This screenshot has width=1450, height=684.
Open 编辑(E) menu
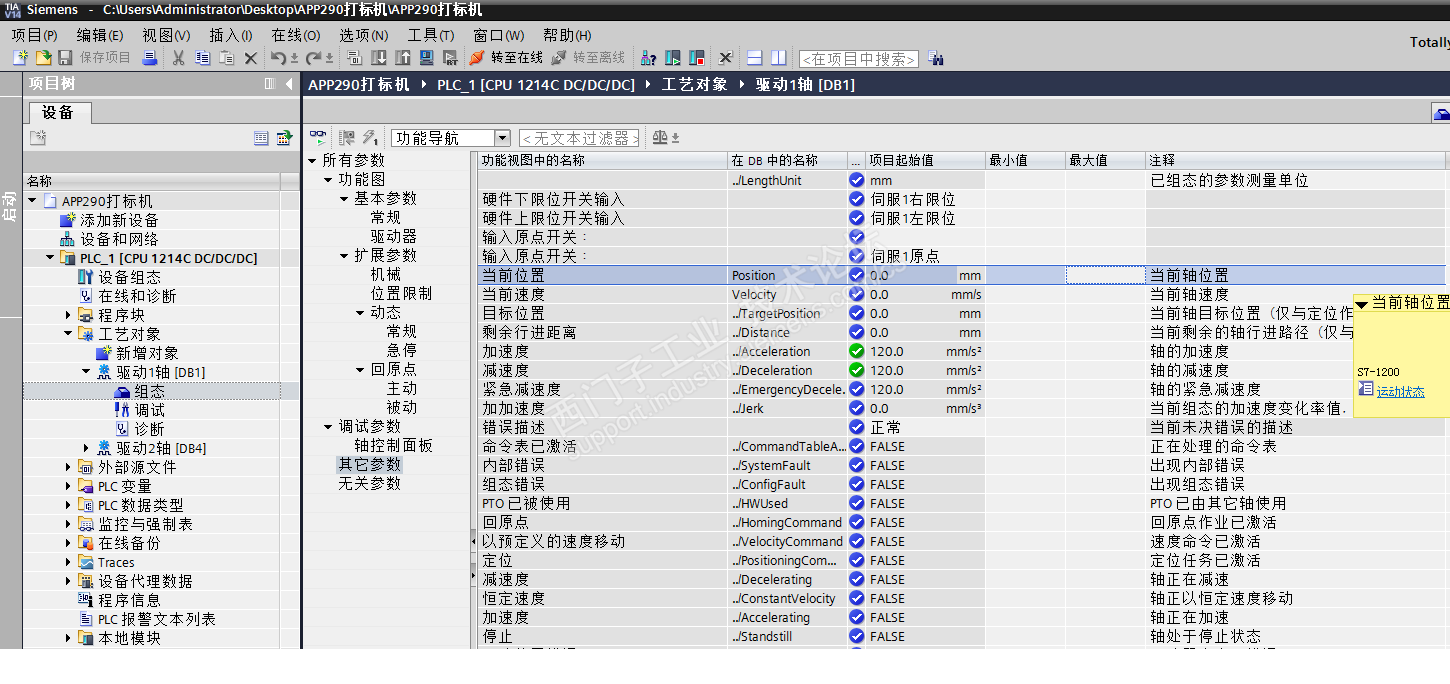99,35
